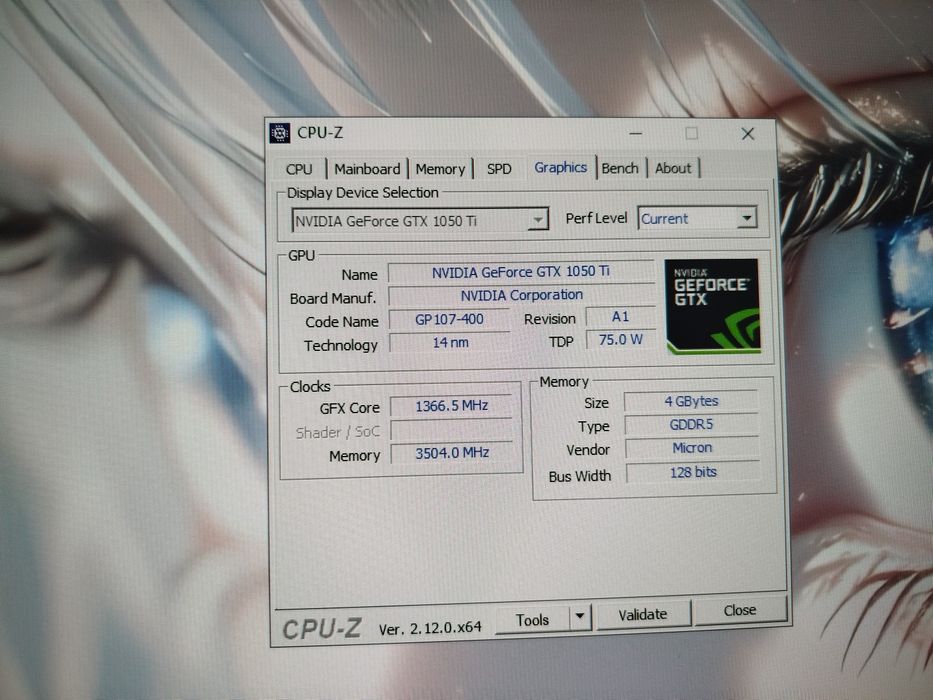The image size is (933, 700).
Task: Click the GP107-400 code name value
Action: pyautogui.click(x=449, y=320)
